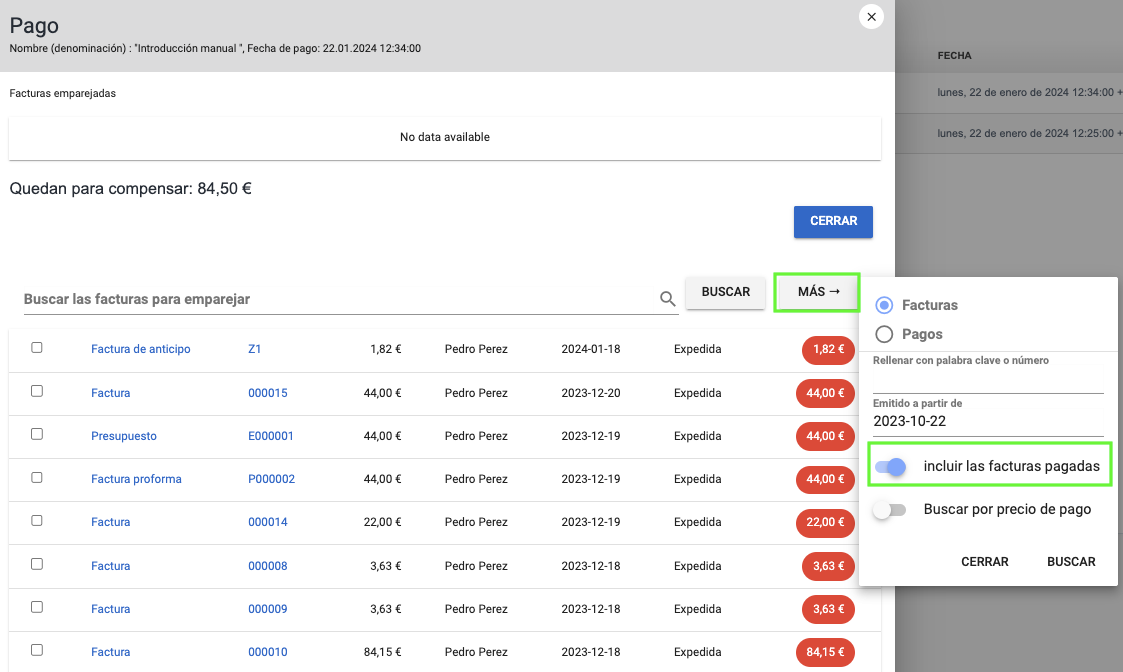Disable 'incluir las facturas pagadas' toggle

[x=890, y=467]
